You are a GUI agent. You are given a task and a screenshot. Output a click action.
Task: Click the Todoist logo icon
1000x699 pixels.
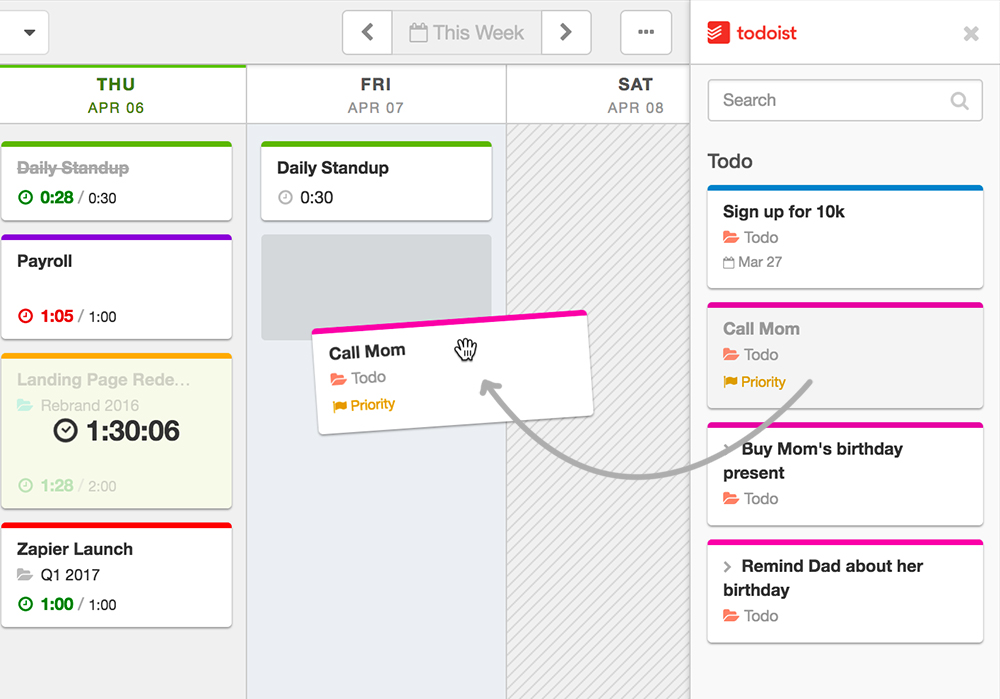tap(718, 33)
